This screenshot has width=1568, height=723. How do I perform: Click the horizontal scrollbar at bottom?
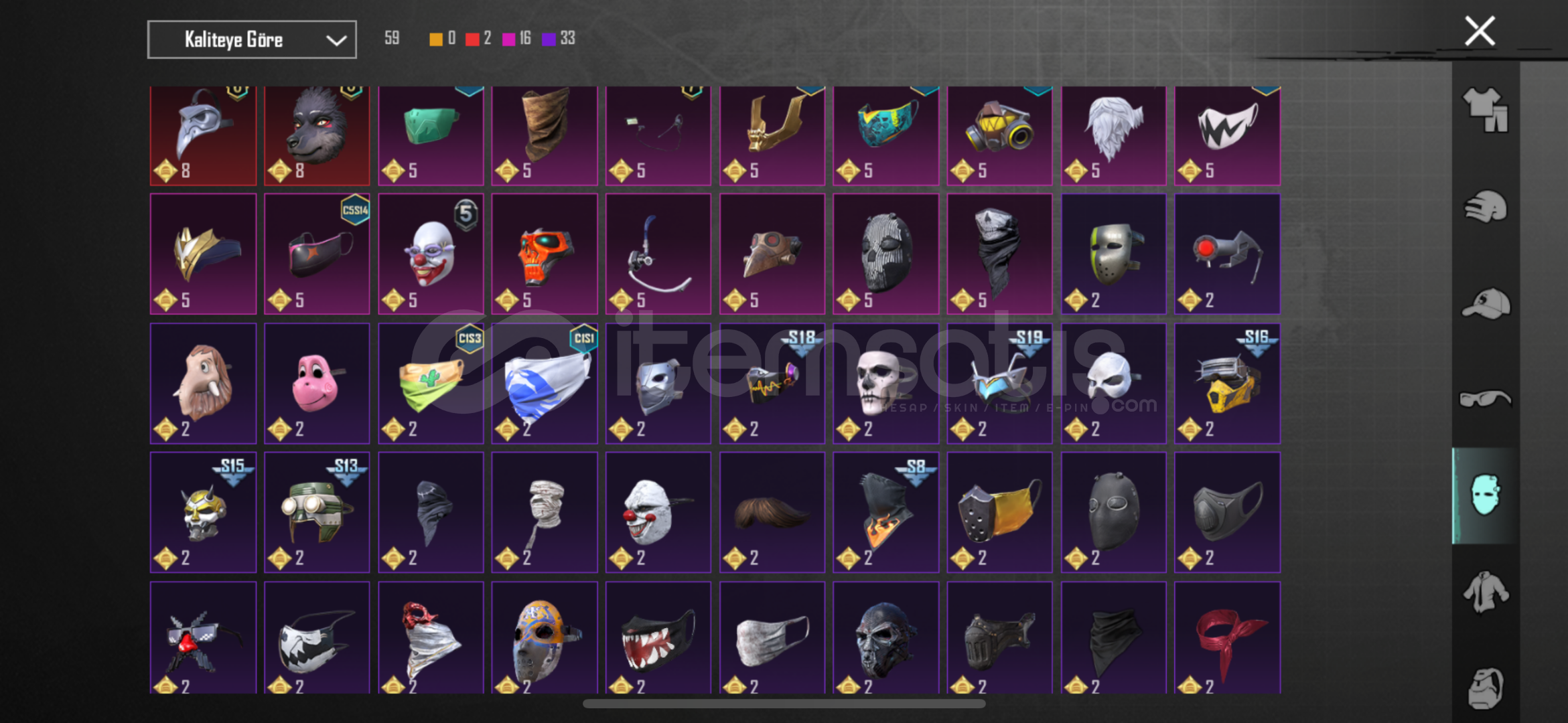pyautogui.click(x=784, y=704)
